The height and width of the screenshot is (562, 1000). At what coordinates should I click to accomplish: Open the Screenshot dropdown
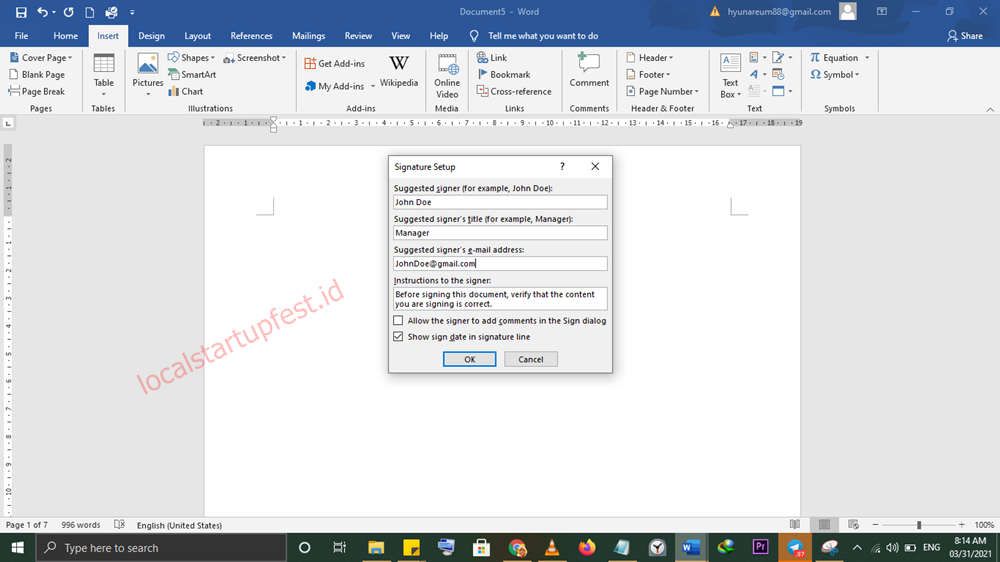284,58
